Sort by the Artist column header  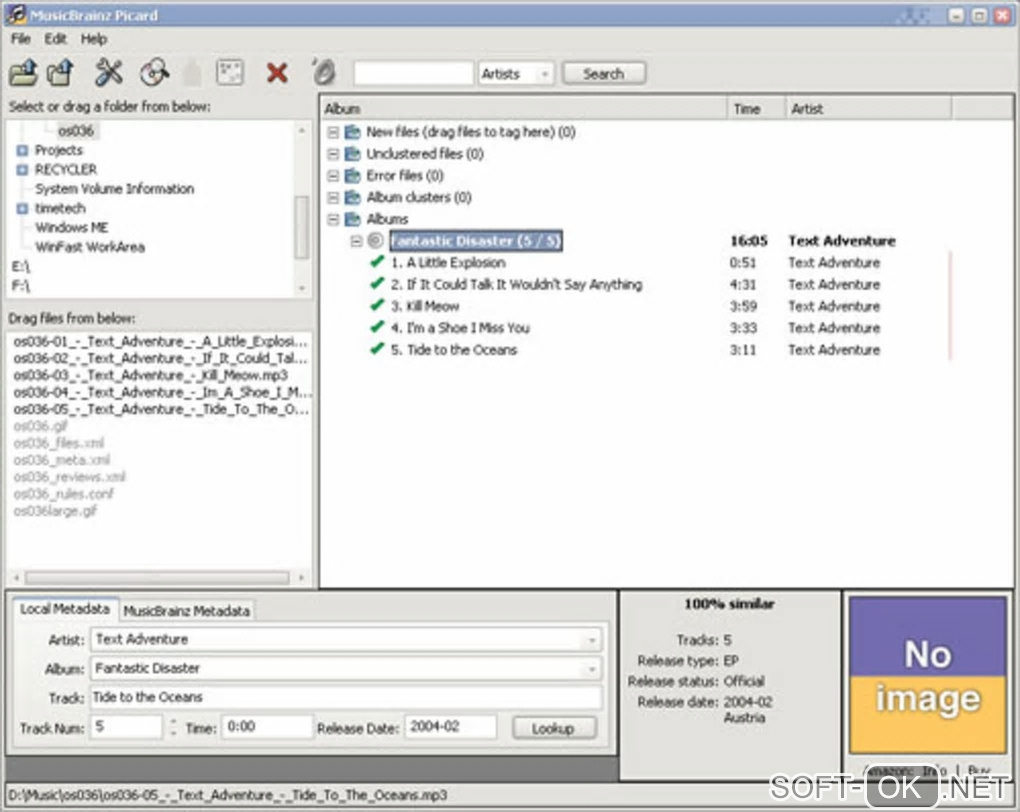pos(869,109)
